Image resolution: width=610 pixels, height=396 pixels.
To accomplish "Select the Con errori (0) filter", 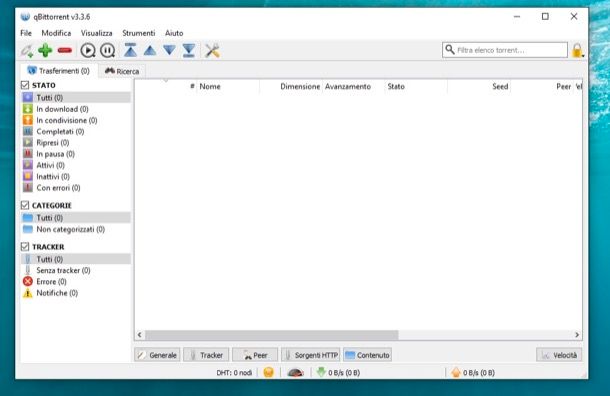I will point(76,188).
